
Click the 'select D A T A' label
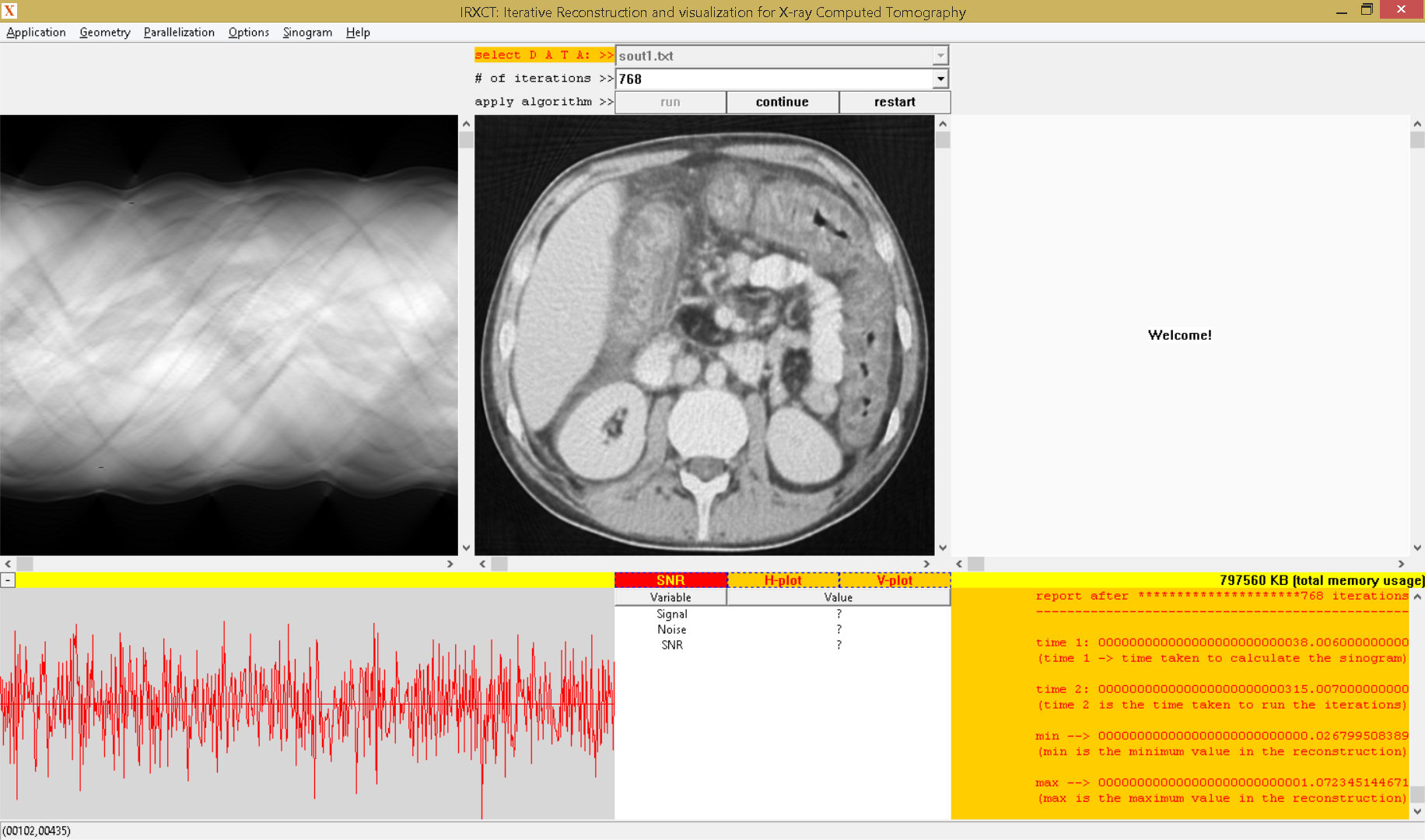click(544, 55)
